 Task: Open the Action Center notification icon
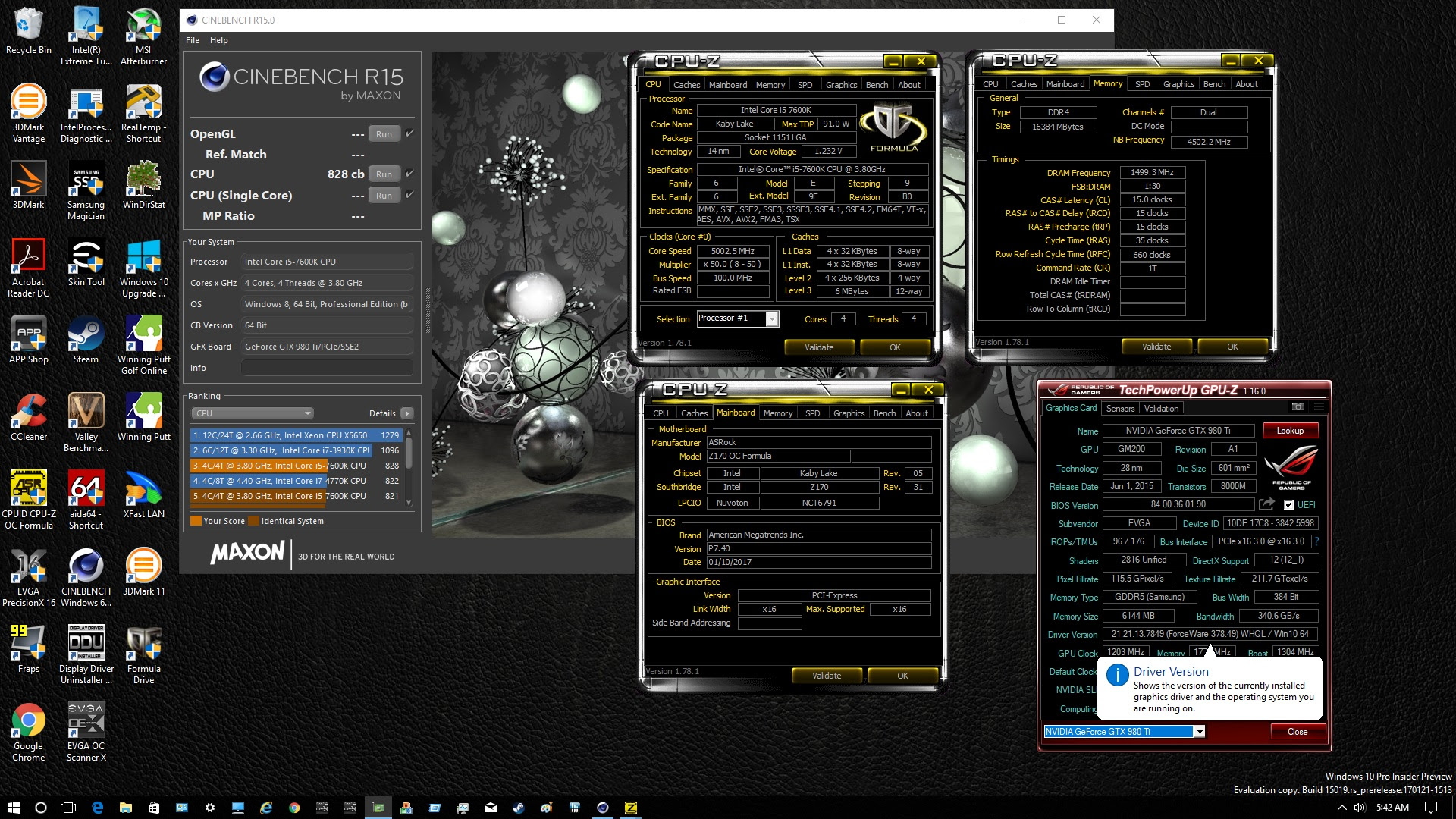1431,808
